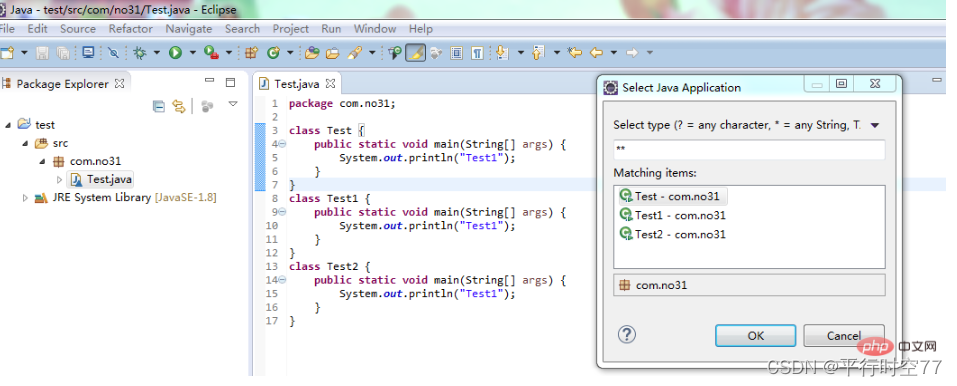
Task: Toggle Link with Editor in Package Explorer
Action: (179, 107)
